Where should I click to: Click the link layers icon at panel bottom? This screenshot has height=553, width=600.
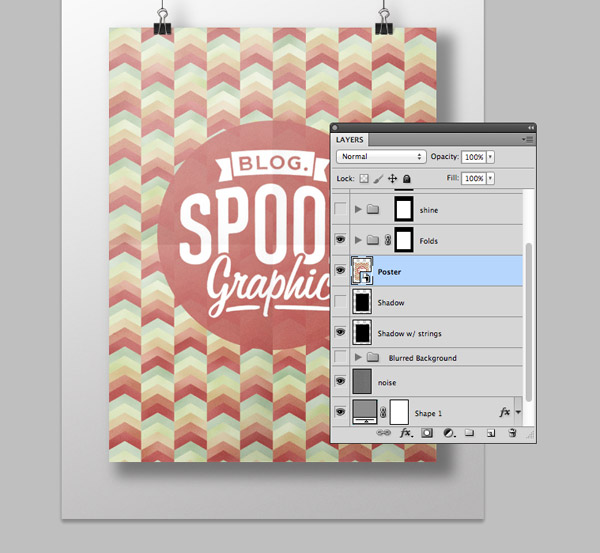click(383, 433)
